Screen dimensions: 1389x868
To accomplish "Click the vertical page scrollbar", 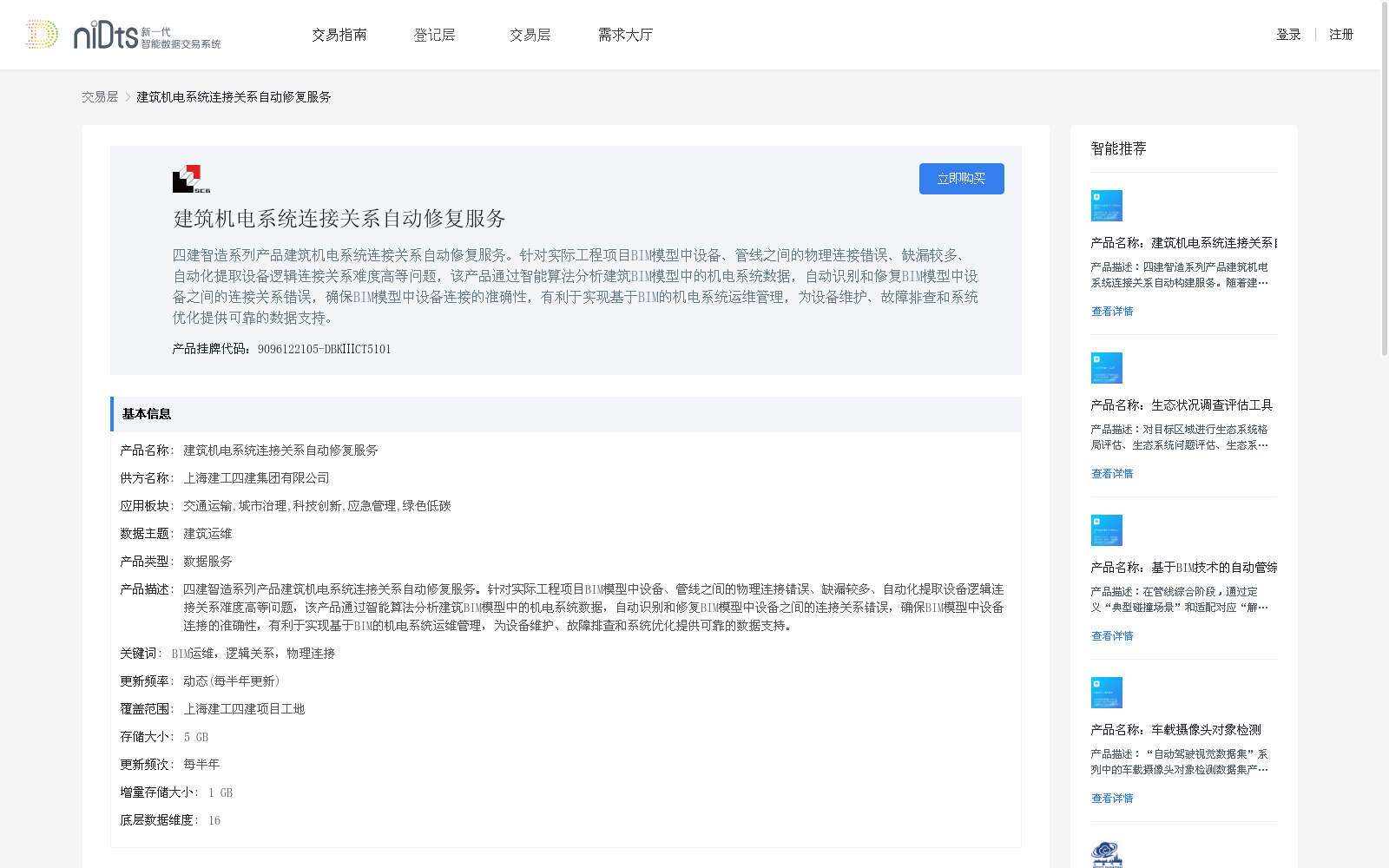I will pos(1385,178).
